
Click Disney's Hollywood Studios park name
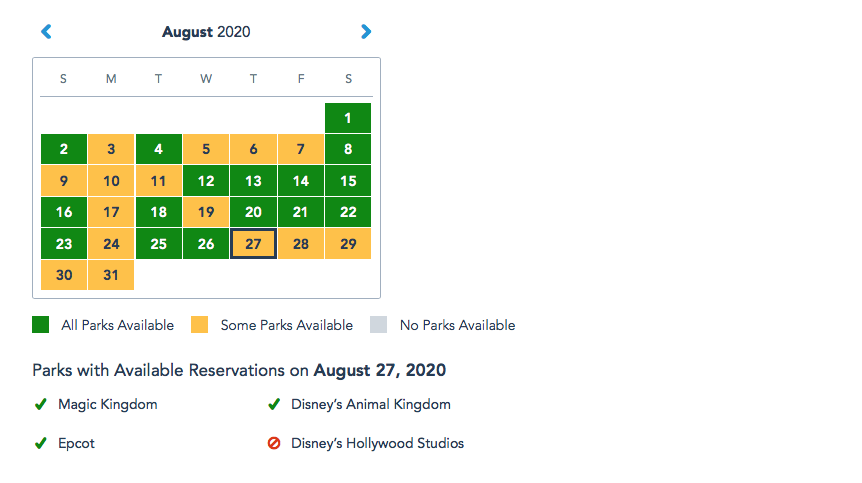coord(378,443)
